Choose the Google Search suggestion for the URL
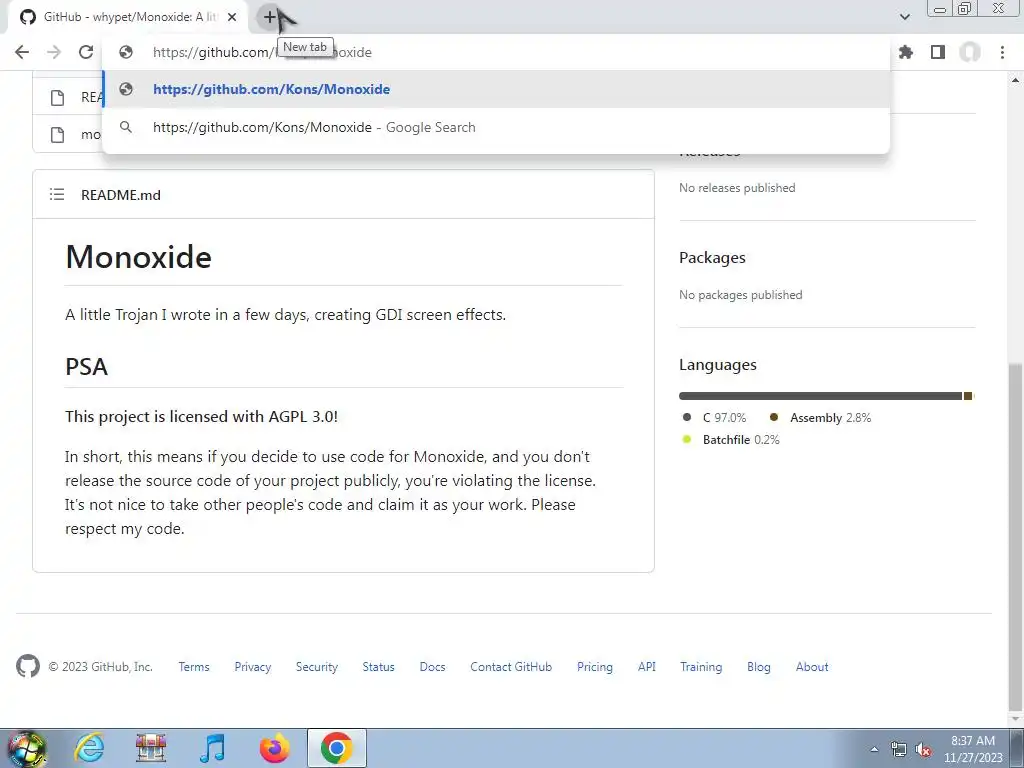1024x768 pixels. point(496,127)
